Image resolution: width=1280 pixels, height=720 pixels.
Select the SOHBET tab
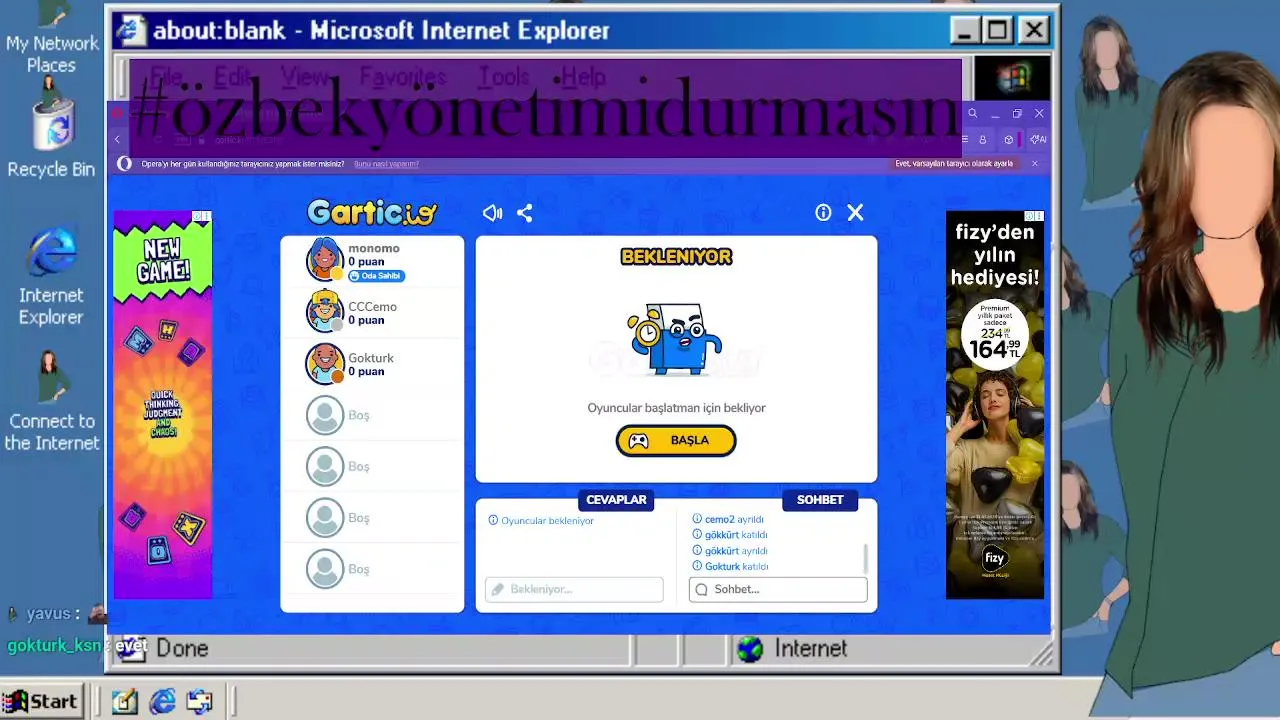pyautogui.click(x=820, y=500)
